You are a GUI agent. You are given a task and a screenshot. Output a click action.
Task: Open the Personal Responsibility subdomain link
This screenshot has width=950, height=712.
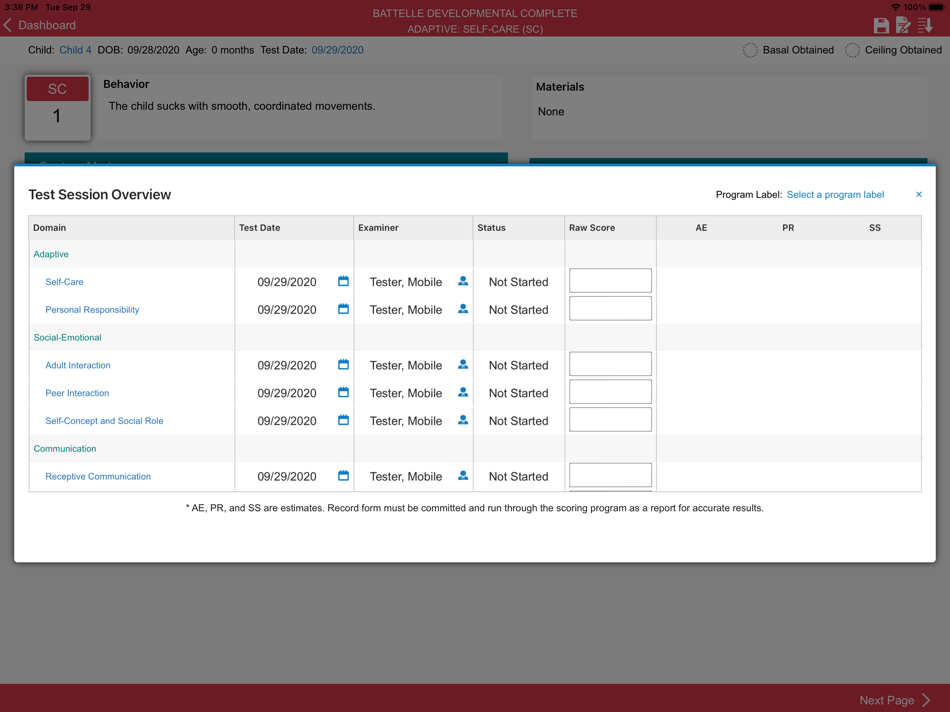pos(92,310)
